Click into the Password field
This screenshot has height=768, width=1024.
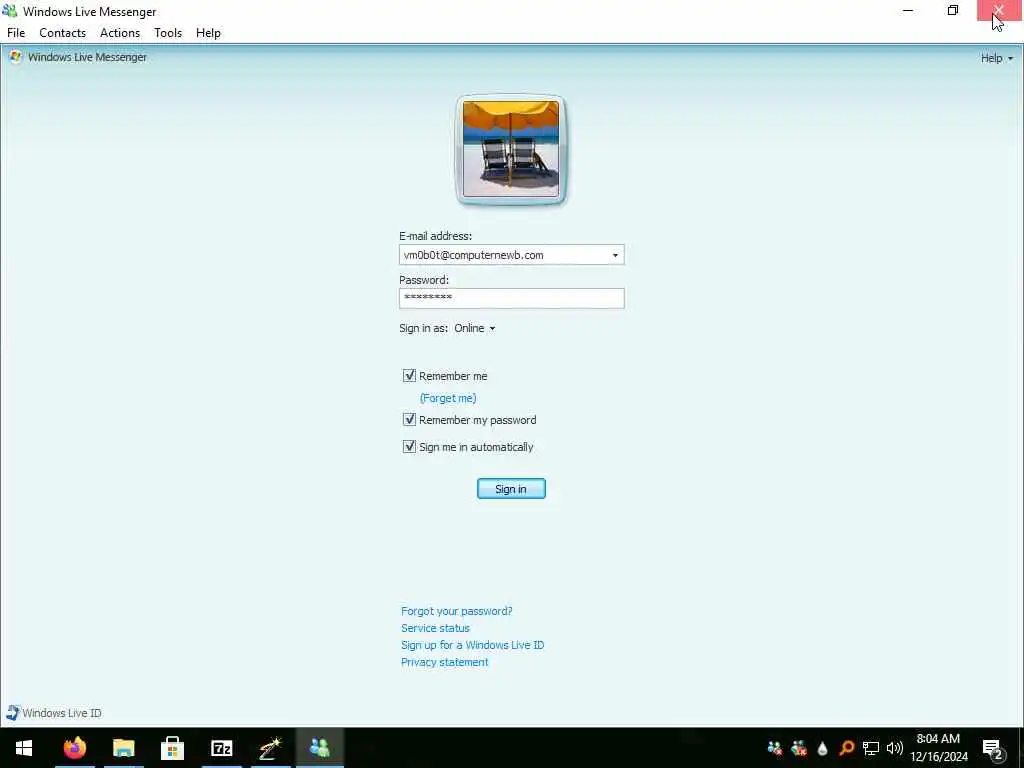coord(511,298)
